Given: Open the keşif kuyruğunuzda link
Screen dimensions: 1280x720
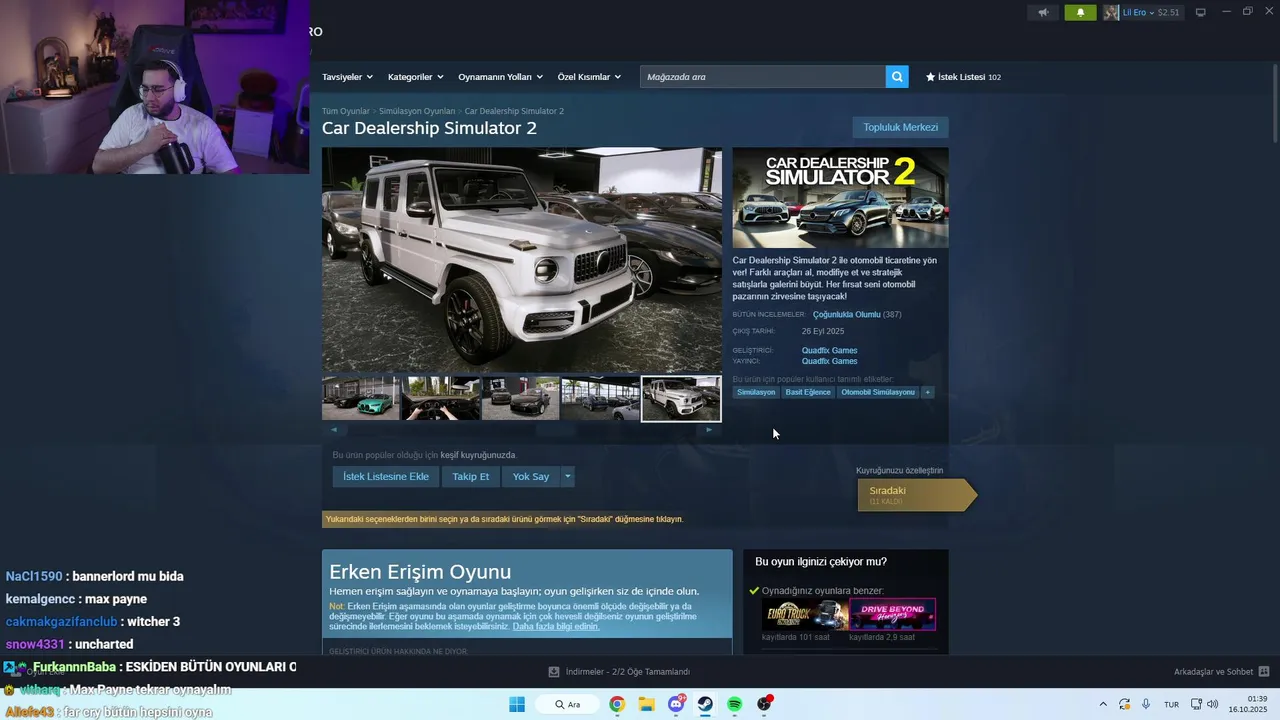Looking at the screenshot, I should (478, 455).
